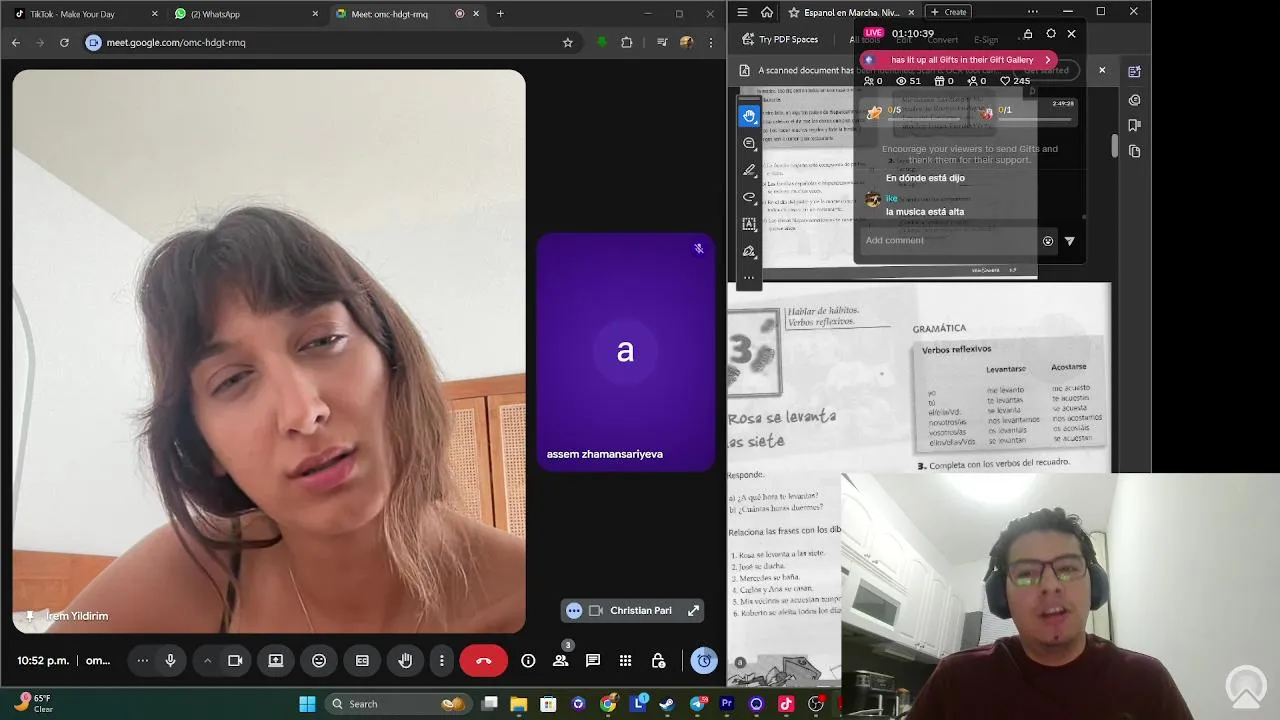This screenshot has width=1280, height=720.
Task: Open the Acrobat hamburger menu
Action: 742,12
